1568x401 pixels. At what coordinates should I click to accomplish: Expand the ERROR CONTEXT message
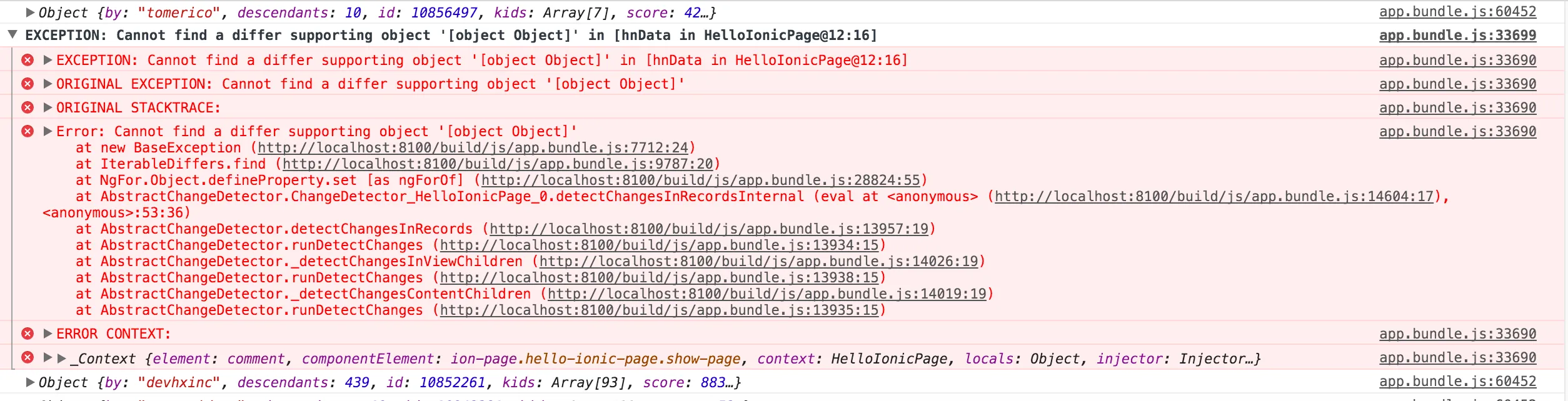48,334
